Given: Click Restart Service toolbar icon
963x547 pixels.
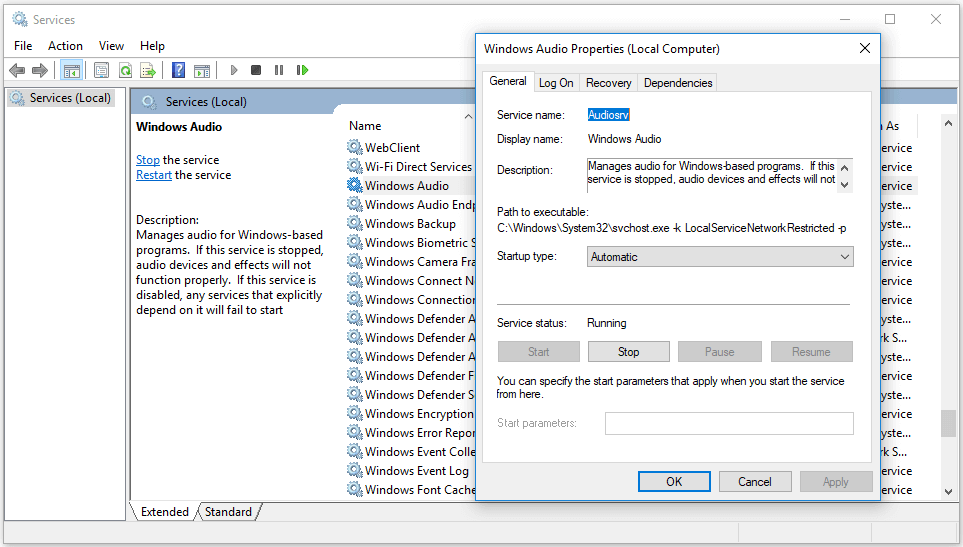Looking at the screenshot, I should (302, 71).
